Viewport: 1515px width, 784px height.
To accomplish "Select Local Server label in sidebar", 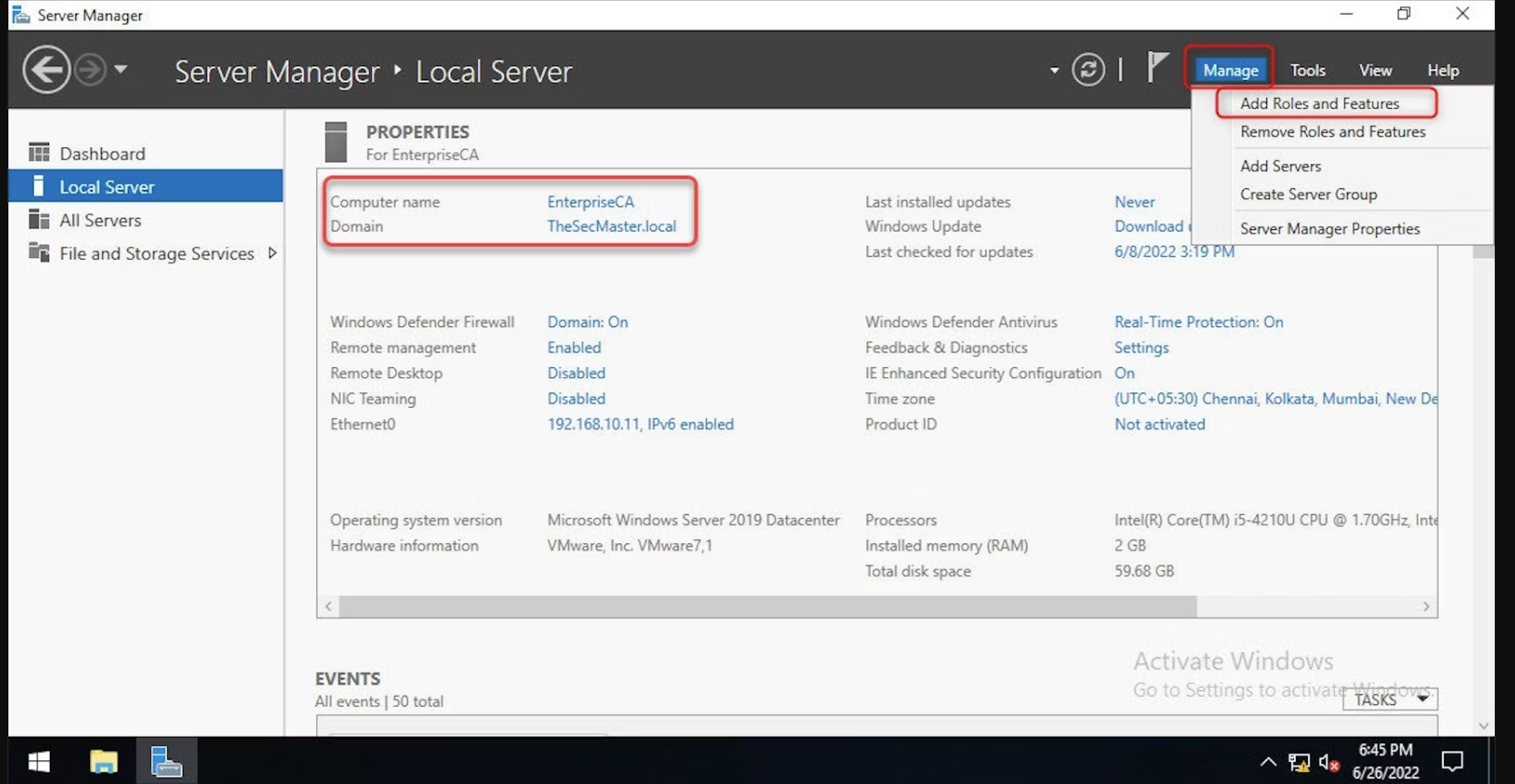I will click(107, 187).
